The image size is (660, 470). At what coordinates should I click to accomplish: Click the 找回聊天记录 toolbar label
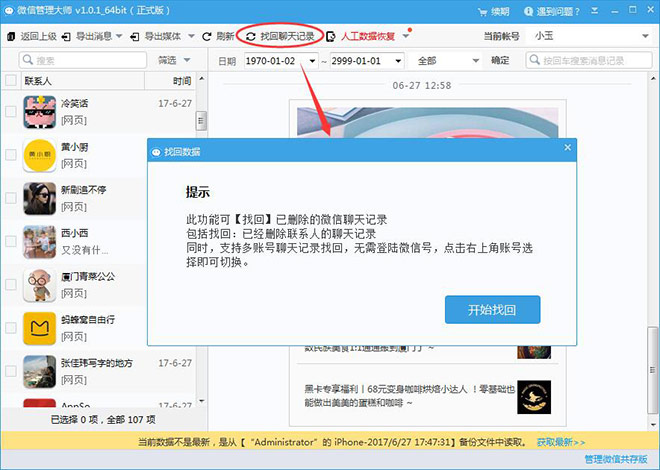(287, 37)
